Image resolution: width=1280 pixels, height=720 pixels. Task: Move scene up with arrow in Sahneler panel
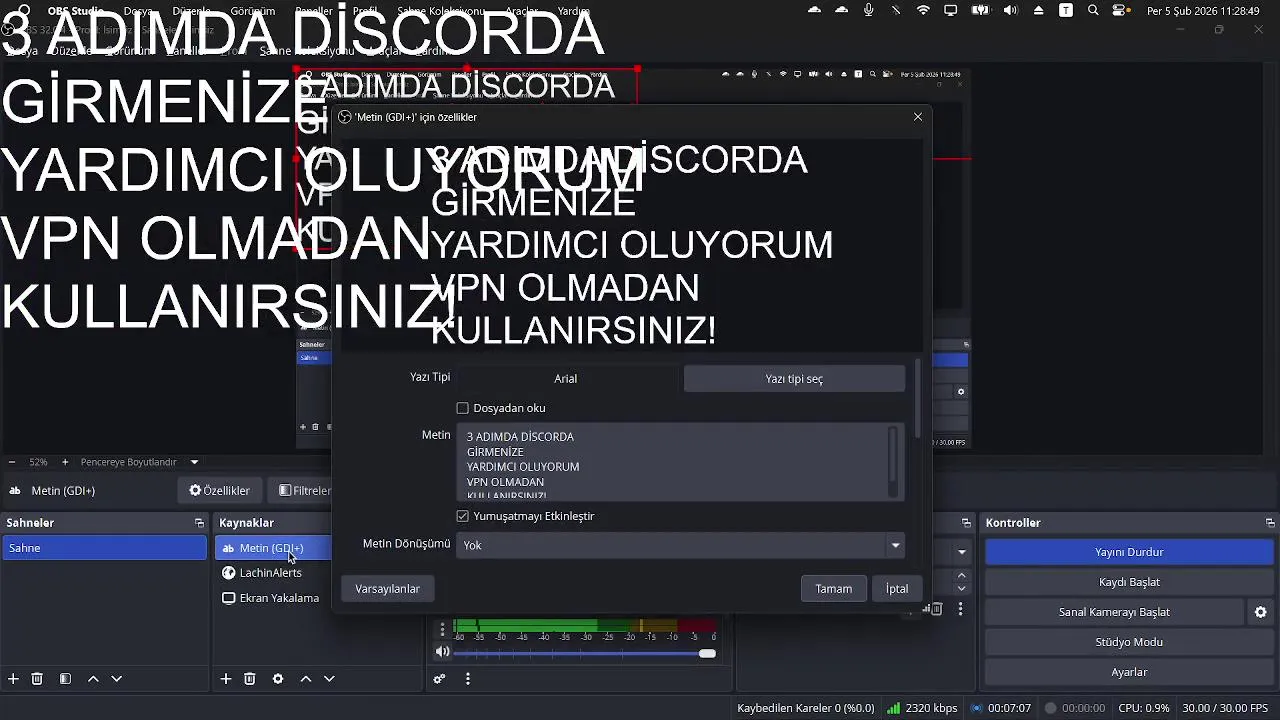click(x=93, y=679)
